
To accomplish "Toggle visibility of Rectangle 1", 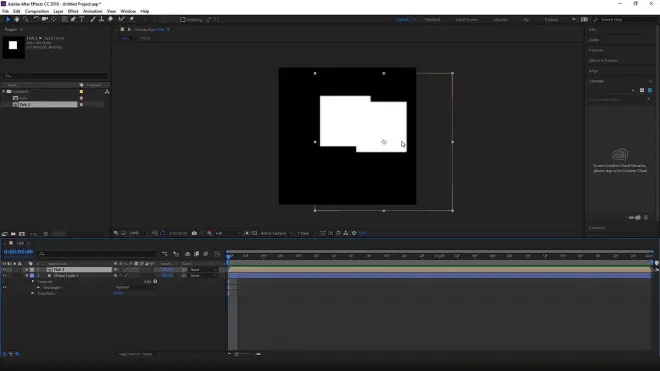I will pyautogui.click(x=5, y=287).
